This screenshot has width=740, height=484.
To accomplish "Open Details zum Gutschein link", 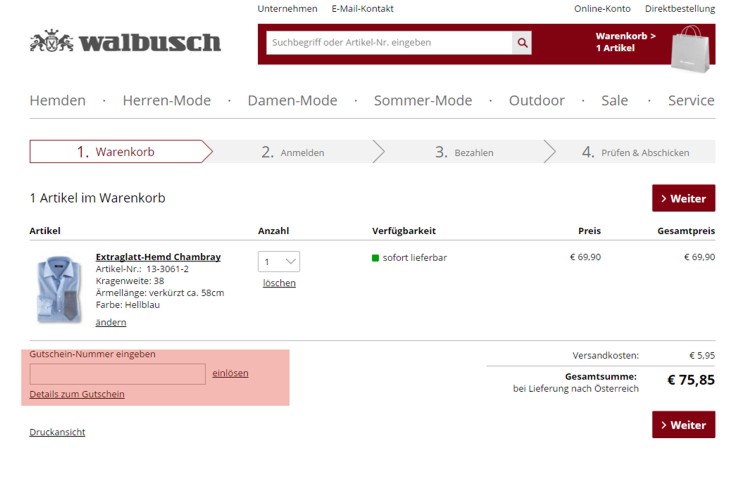I will click(77, 394).
